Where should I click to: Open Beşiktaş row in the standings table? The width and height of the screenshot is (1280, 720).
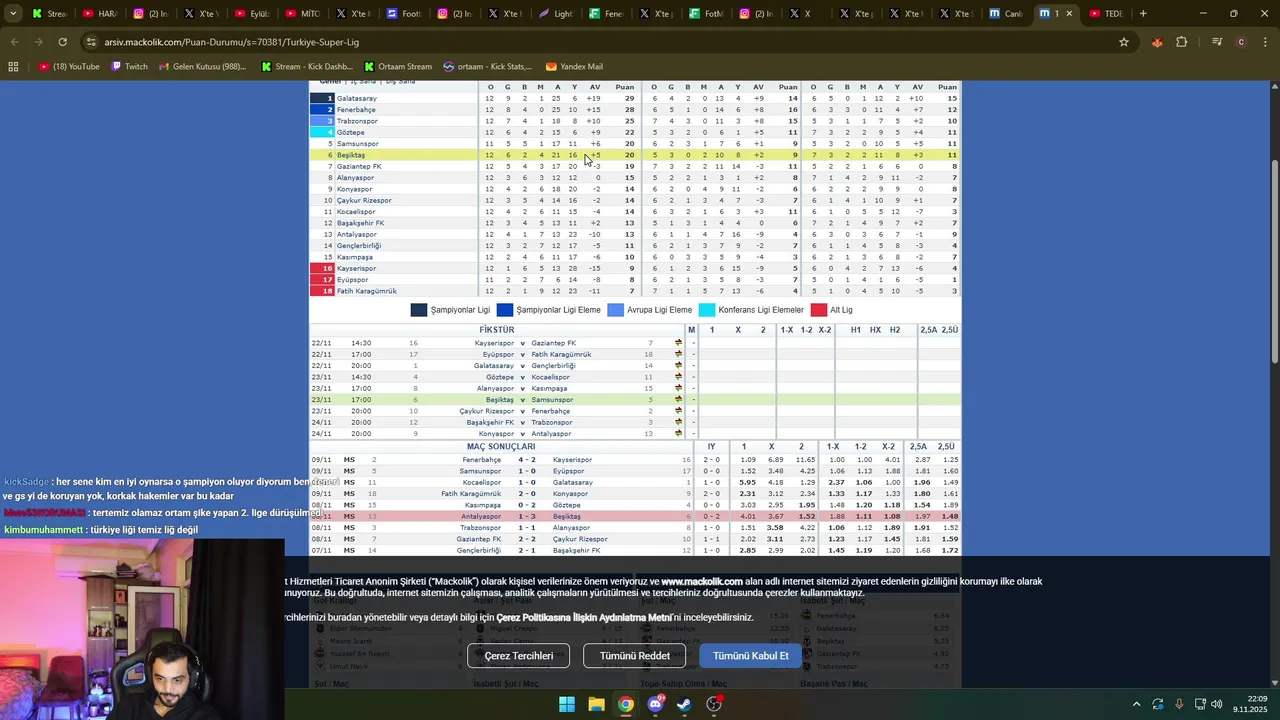tap(635, 155)
